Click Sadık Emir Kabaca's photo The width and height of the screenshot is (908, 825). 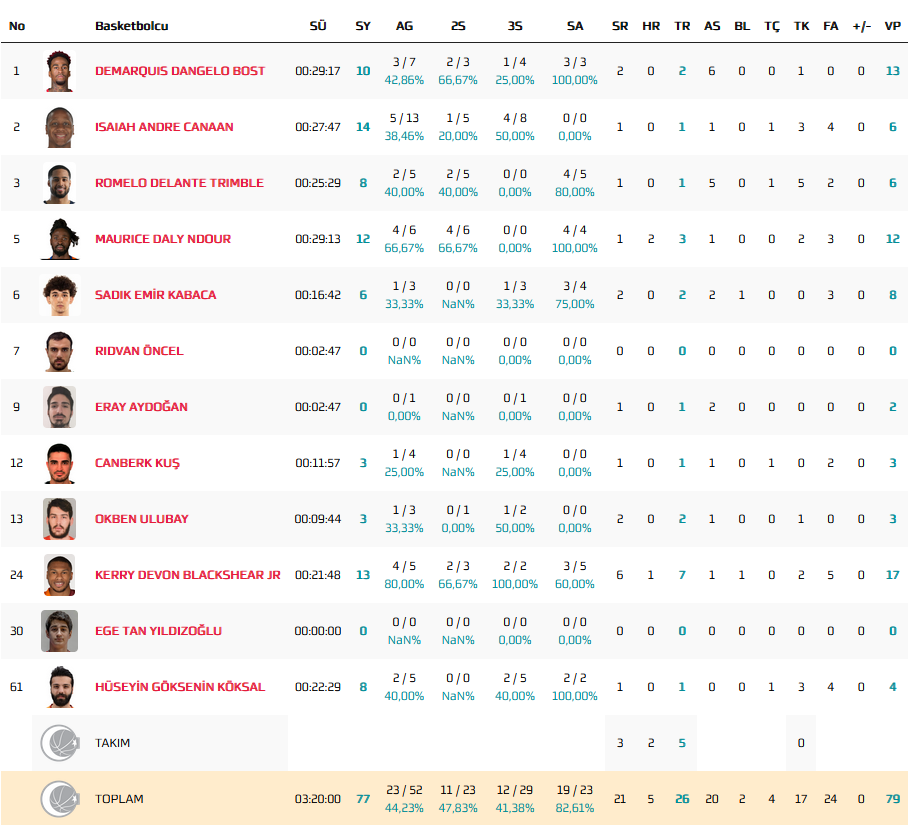click(x=59, y=295)
